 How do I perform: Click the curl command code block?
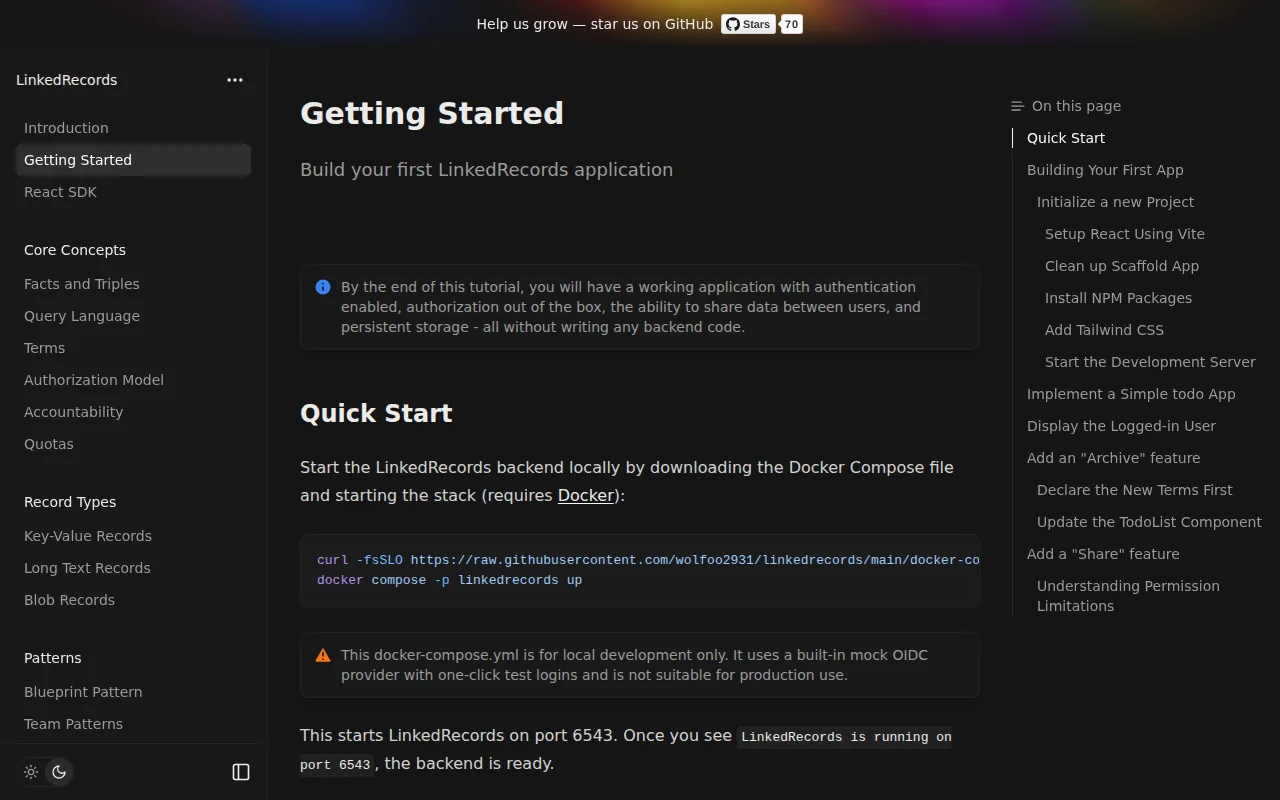(640, 570)
